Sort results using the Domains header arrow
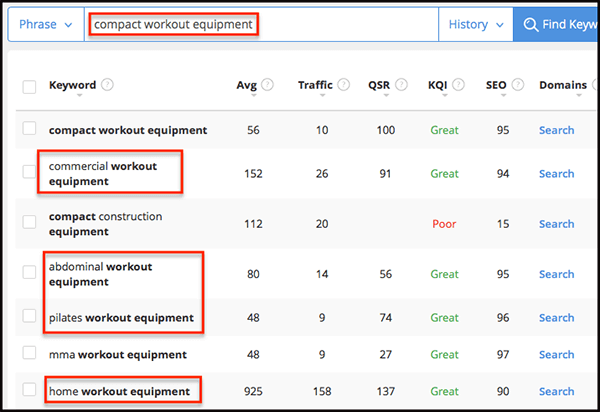Viewport: 600px width, 412px height. (579, 95)
